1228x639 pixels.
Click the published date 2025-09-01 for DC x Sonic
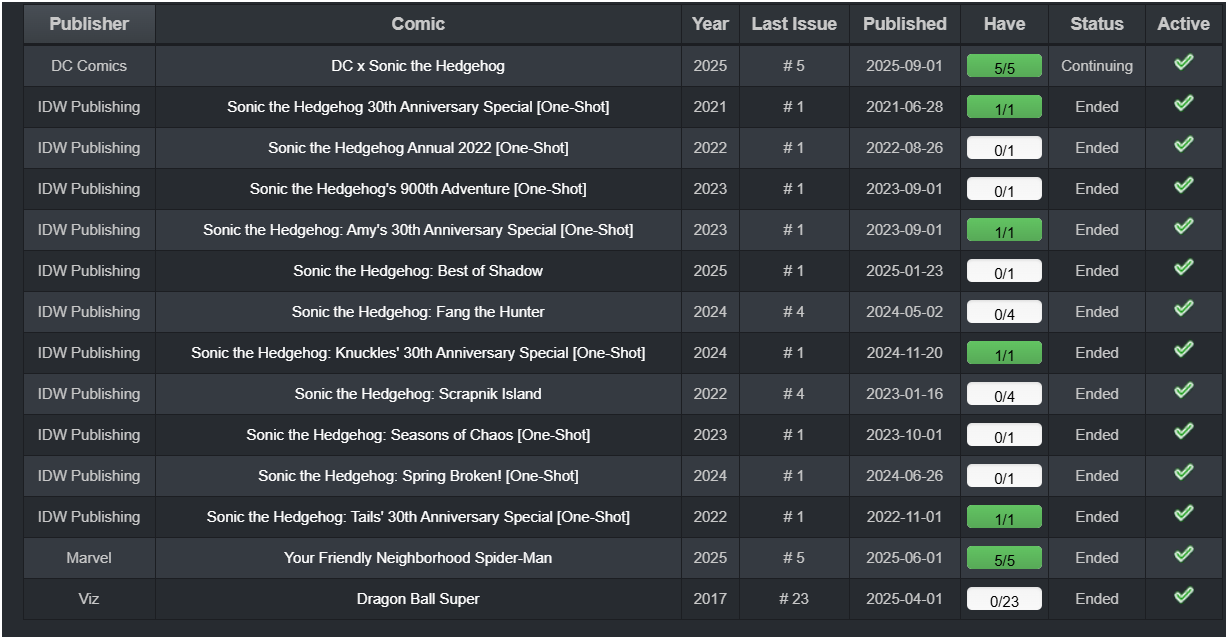[904, 66]
